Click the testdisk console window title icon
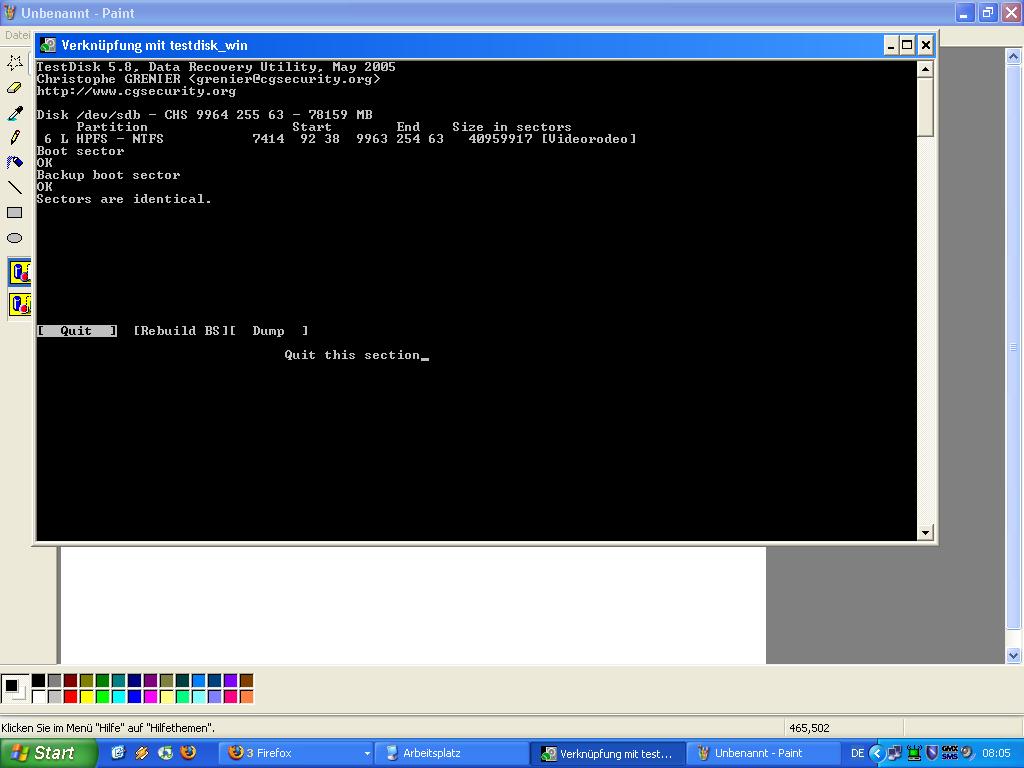 48,45
